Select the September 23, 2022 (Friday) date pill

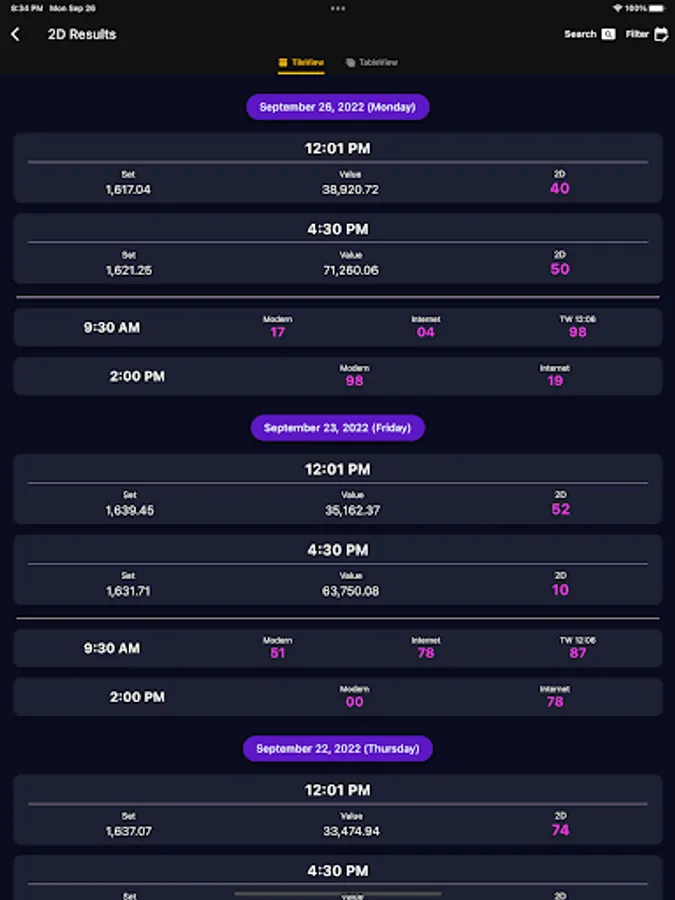point(338,428)
